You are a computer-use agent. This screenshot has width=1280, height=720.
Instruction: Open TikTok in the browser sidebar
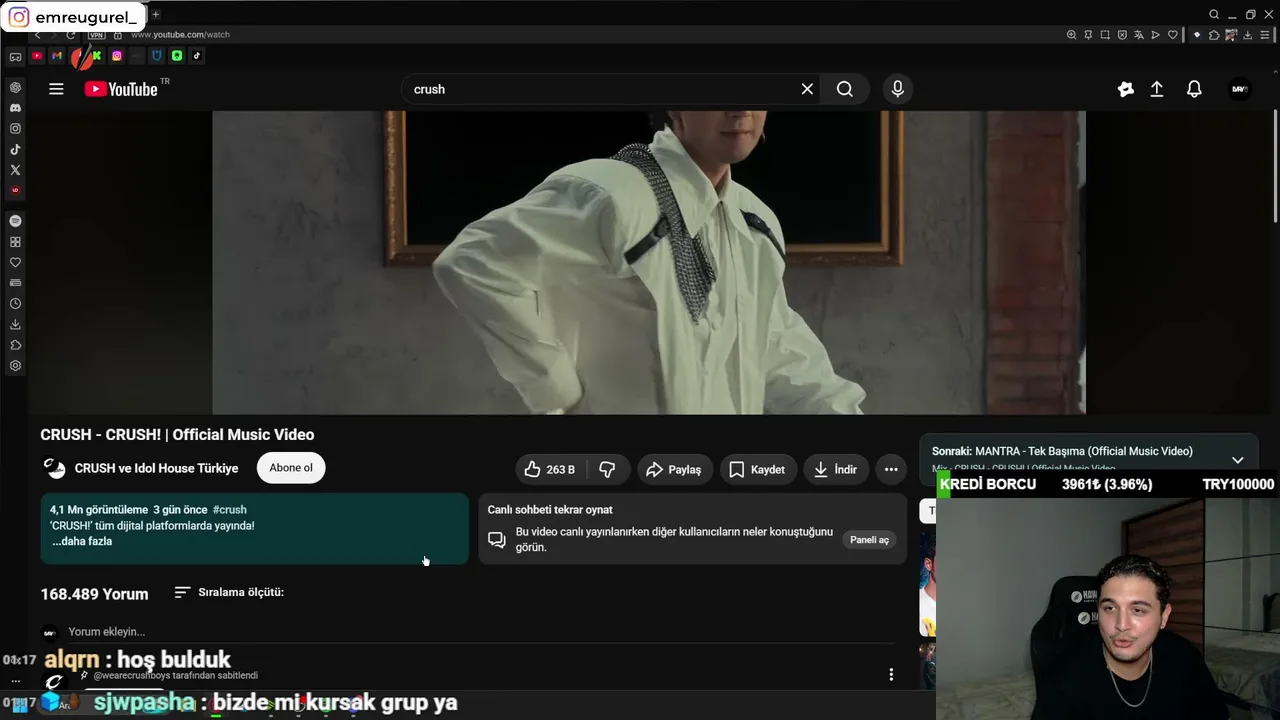pos(15,149)
